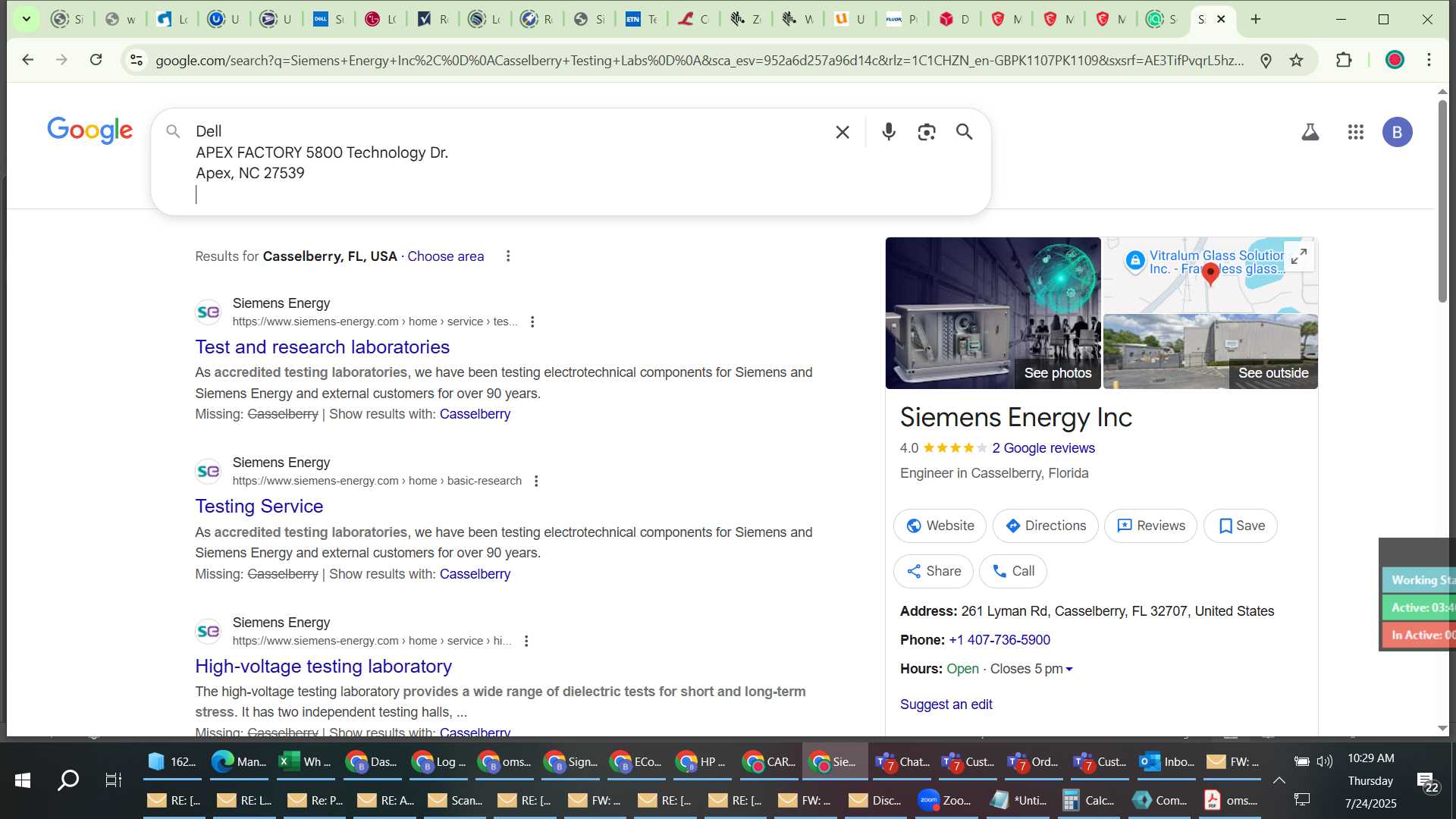Show results with Casselberry under first result
This screenshot has height=819, width=1456.
coord(475,414)
